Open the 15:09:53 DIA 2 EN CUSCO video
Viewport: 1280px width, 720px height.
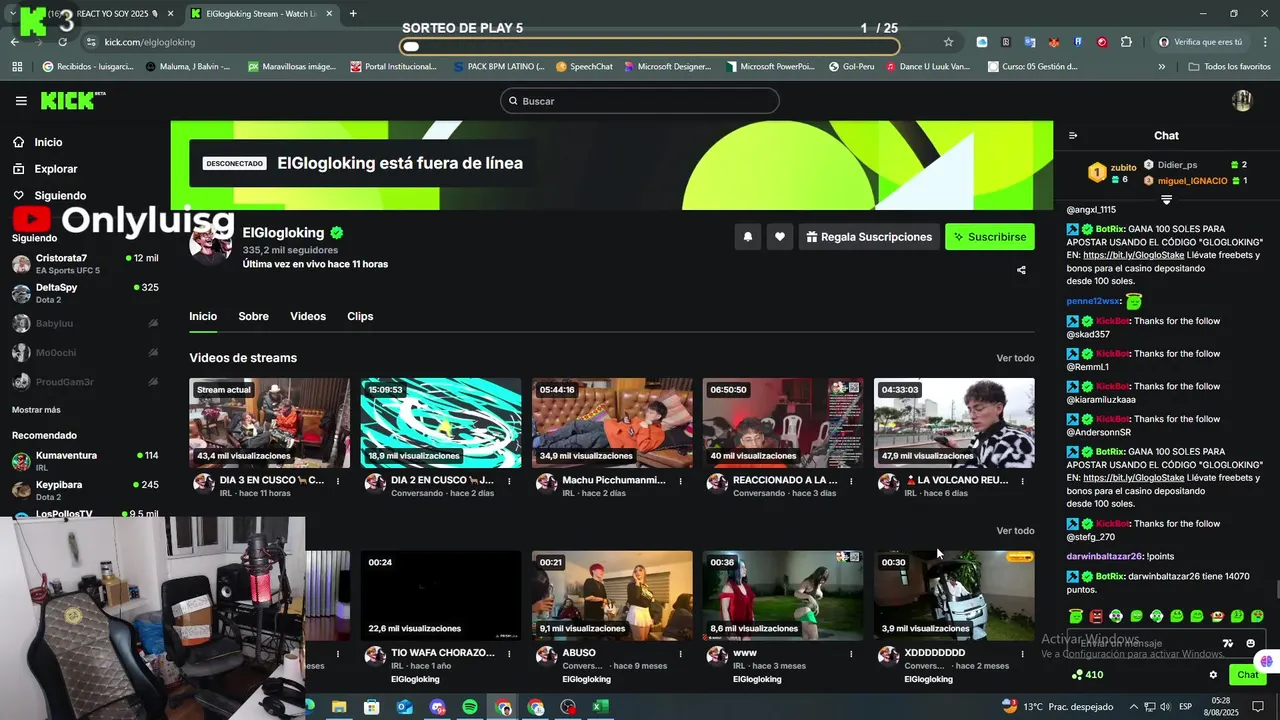point(441,423)
